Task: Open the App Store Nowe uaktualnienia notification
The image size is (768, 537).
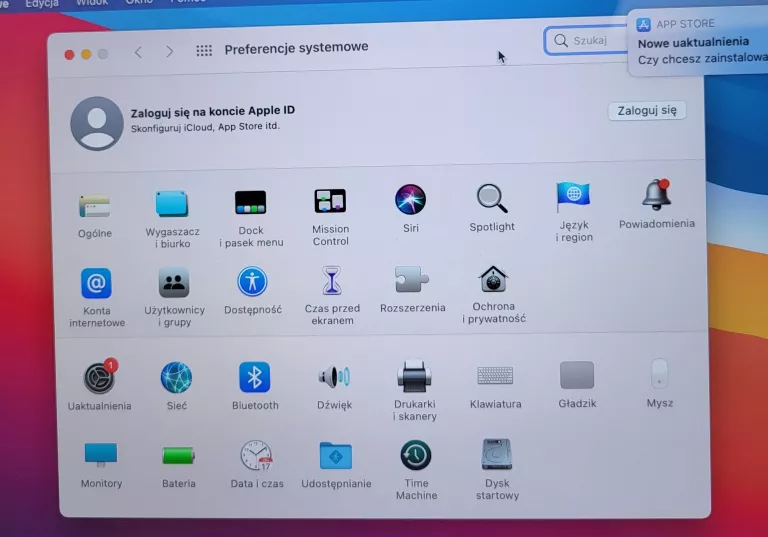Action: click(x=697, y=42)
